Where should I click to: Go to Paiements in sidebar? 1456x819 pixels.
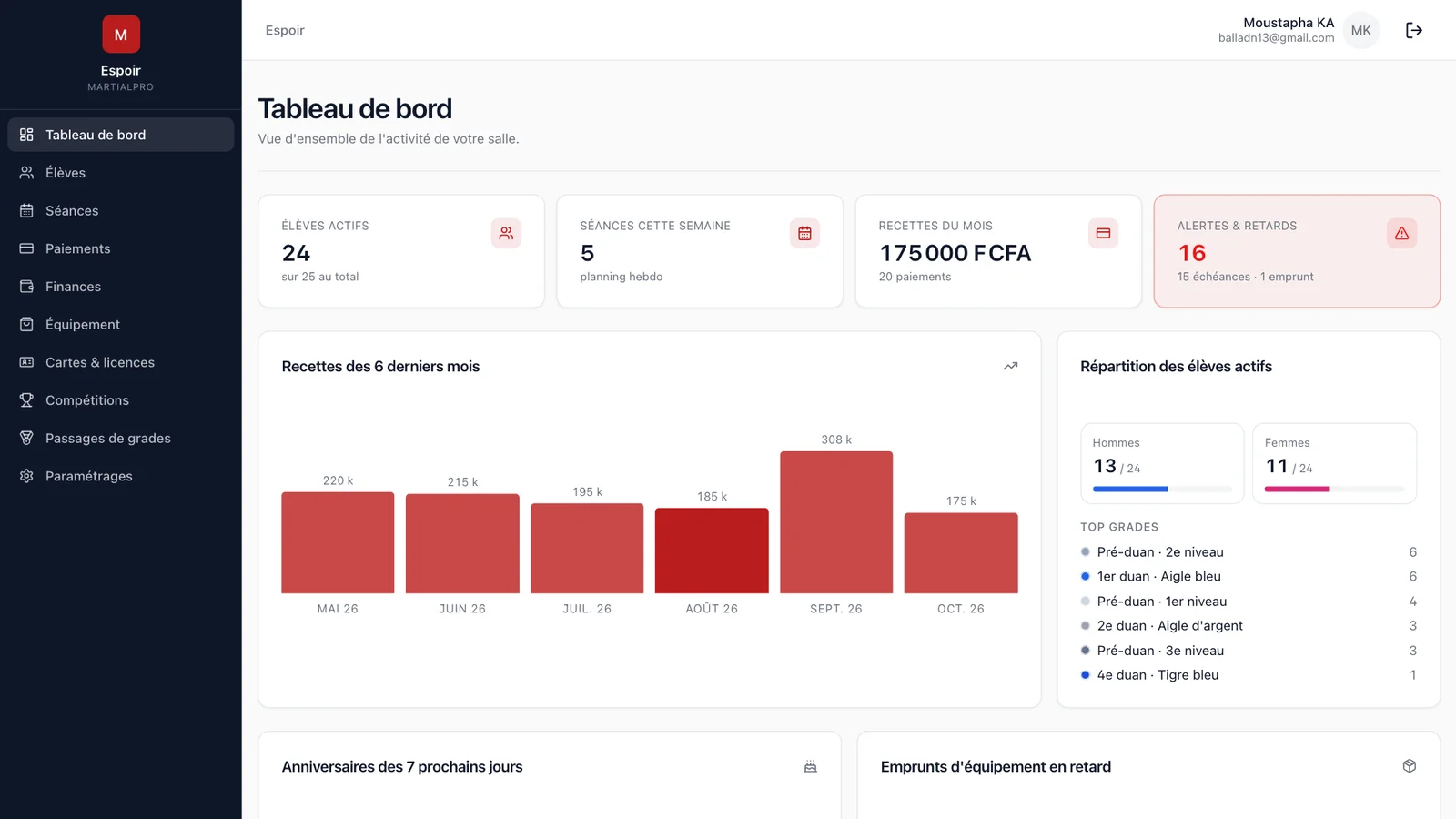pyautogui.click(x=121, y=248)
